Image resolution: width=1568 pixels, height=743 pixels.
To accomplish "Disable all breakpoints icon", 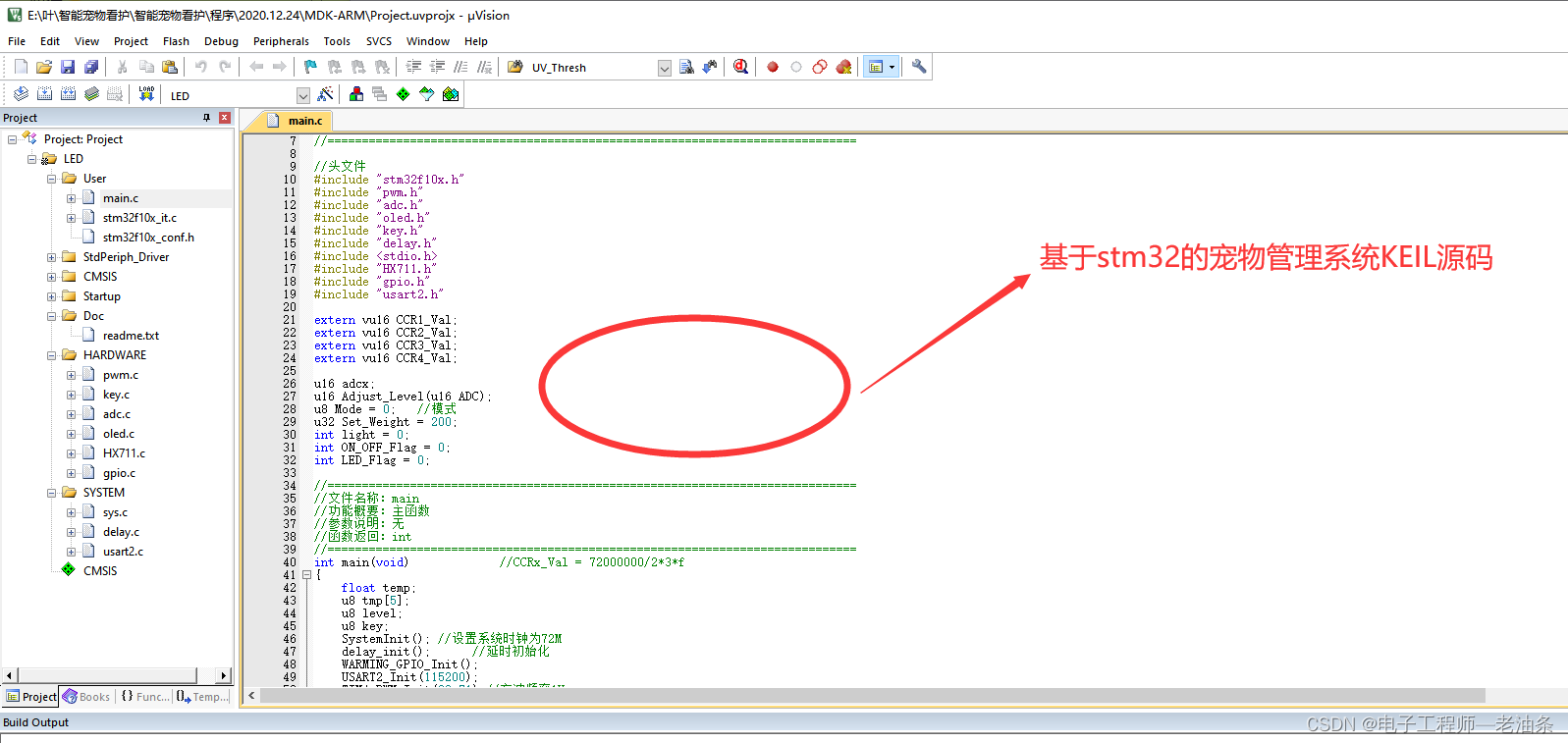I will click(x=820, y=67).
